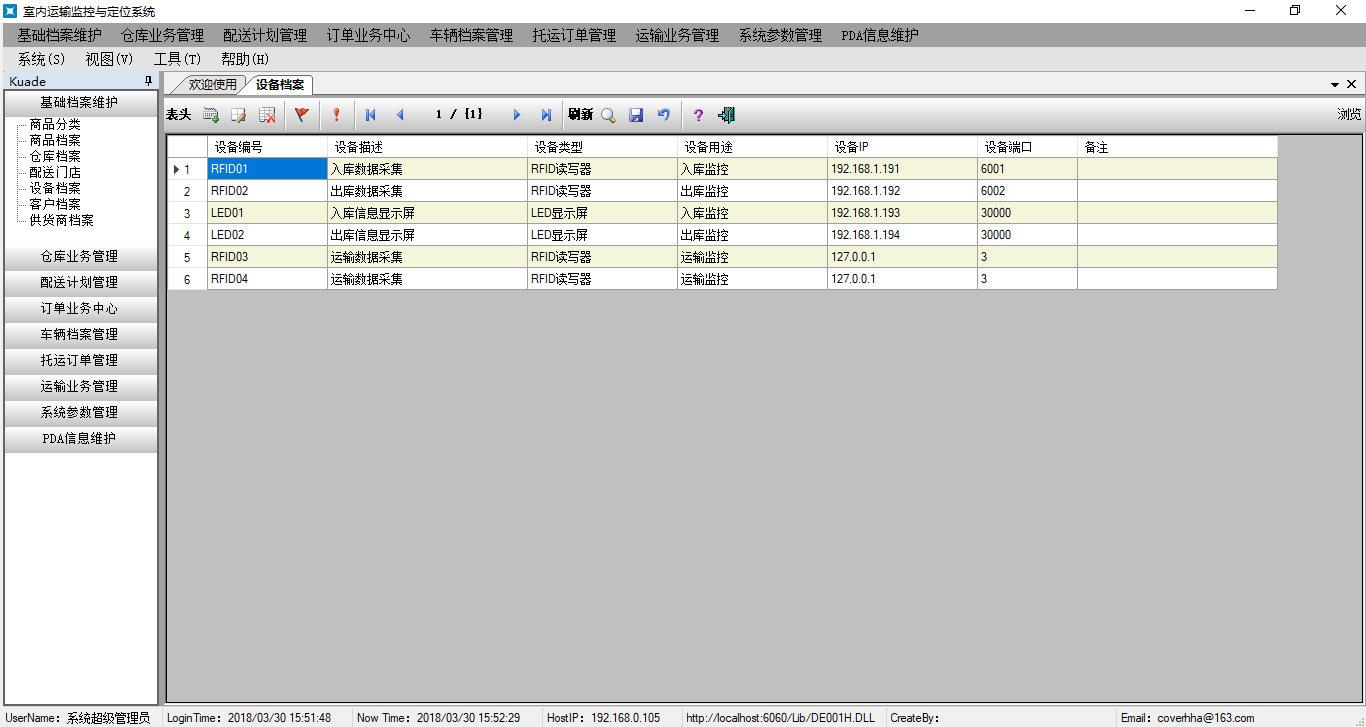This screenshot has width=1366, height=727.
Task: Click the floppy disk save icon
Action: (x=636, y=115)
